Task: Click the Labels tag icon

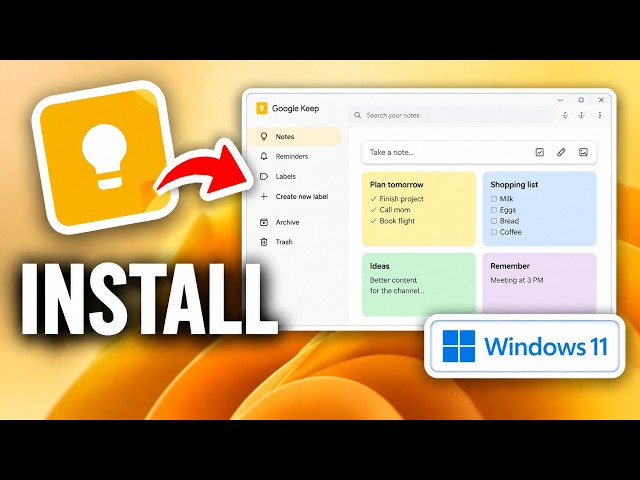Action: click(264, 176)
